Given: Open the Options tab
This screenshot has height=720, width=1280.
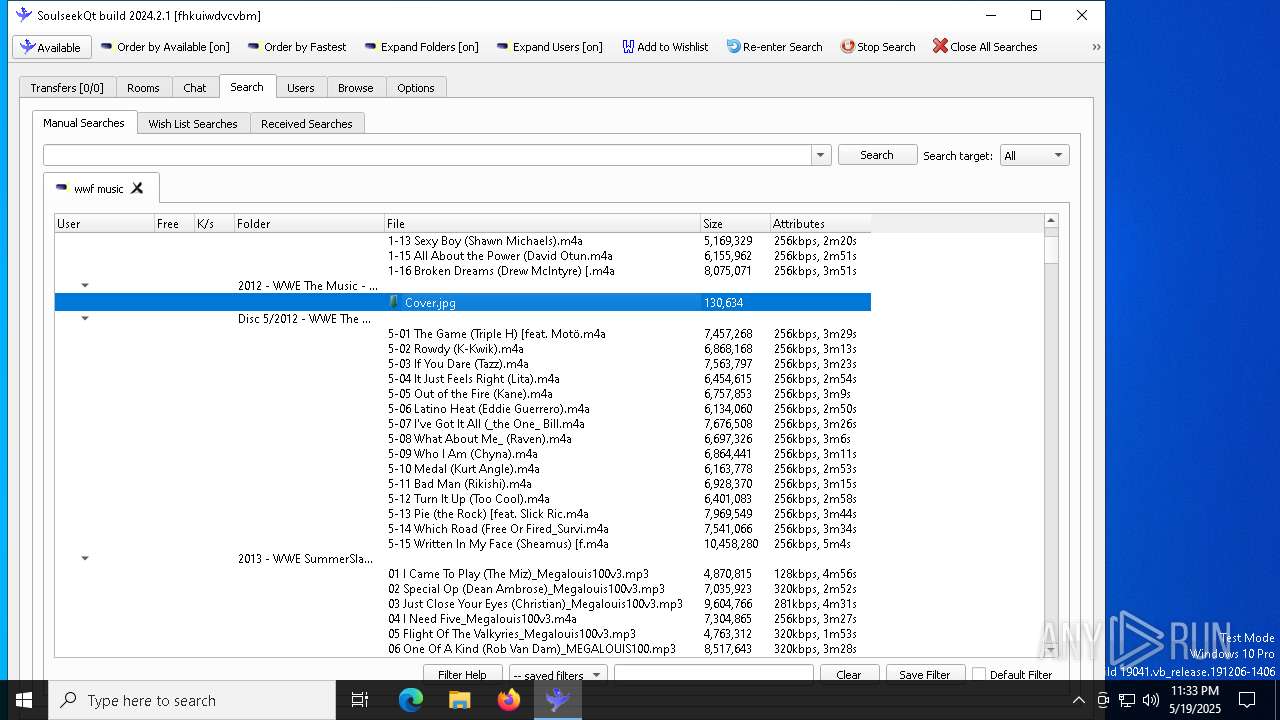Looking at the screenshot, I should (416, 88).
